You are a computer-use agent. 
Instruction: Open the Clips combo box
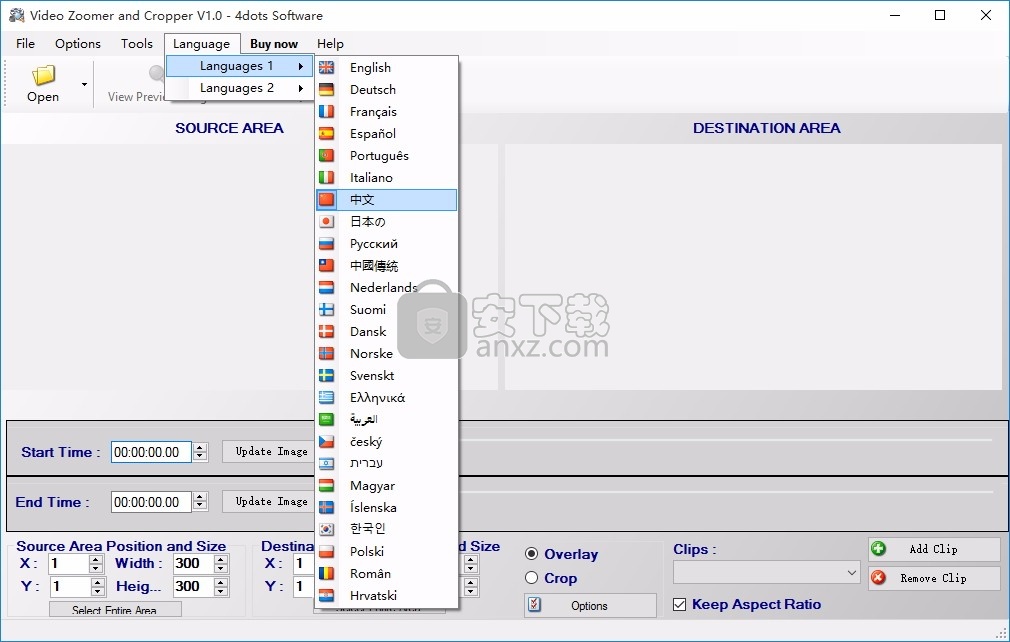click(x=767, y=572)
